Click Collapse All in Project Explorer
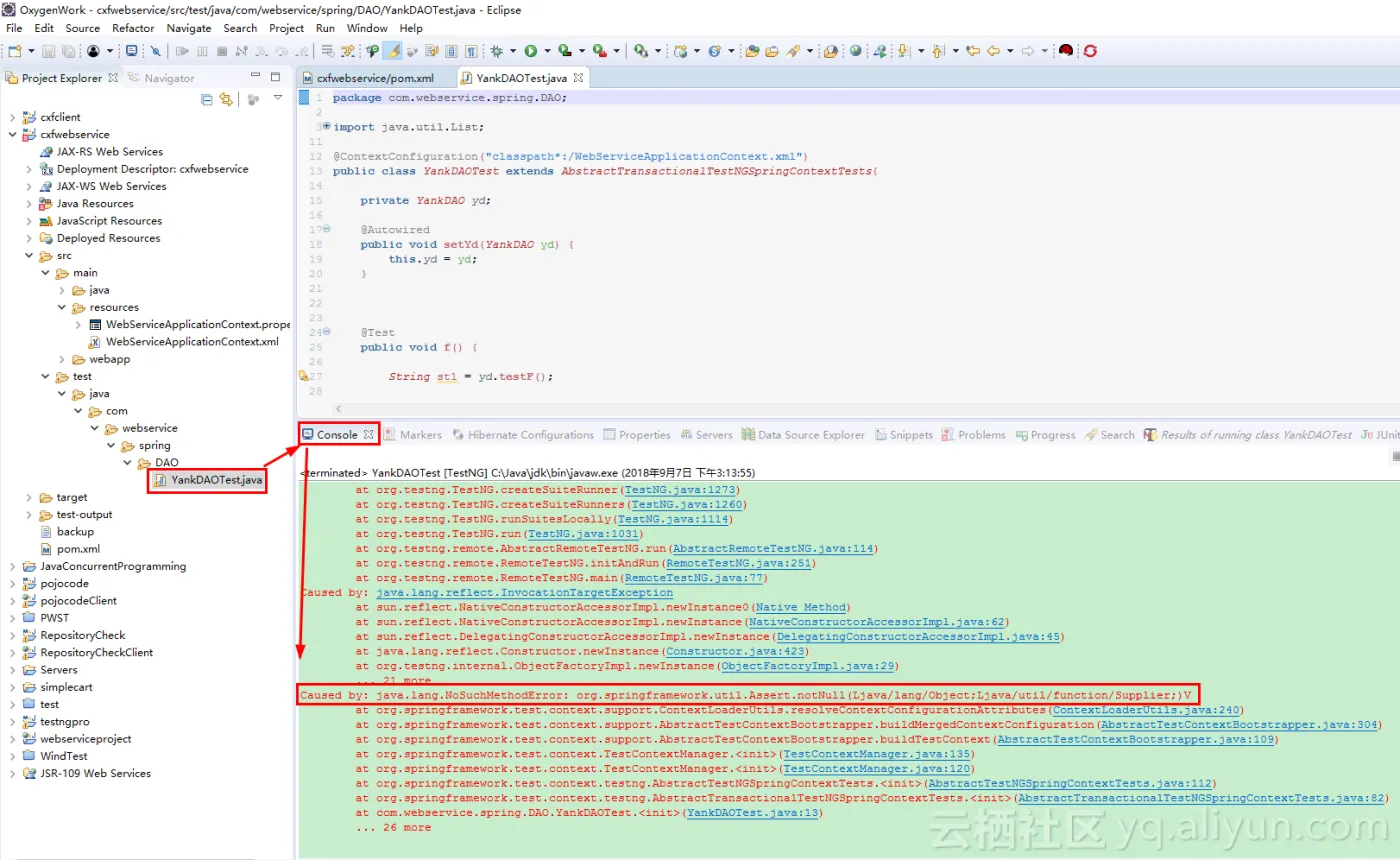 [x=207, y=99]
